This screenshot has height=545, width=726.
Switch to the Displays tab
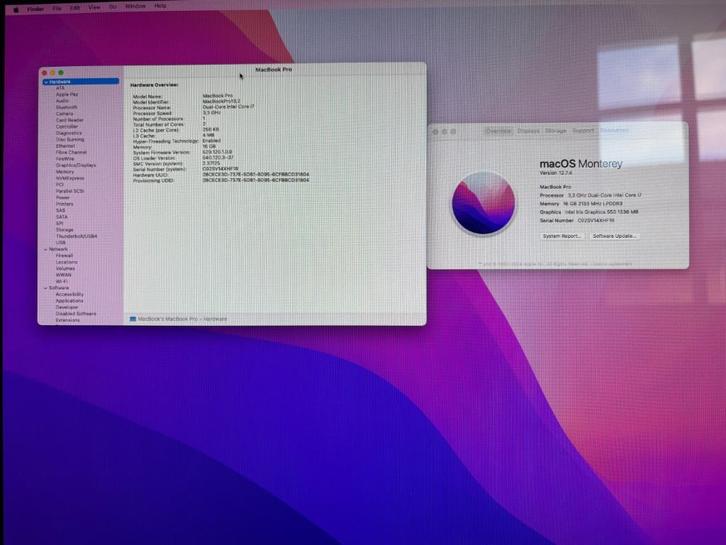coord(528,130)
